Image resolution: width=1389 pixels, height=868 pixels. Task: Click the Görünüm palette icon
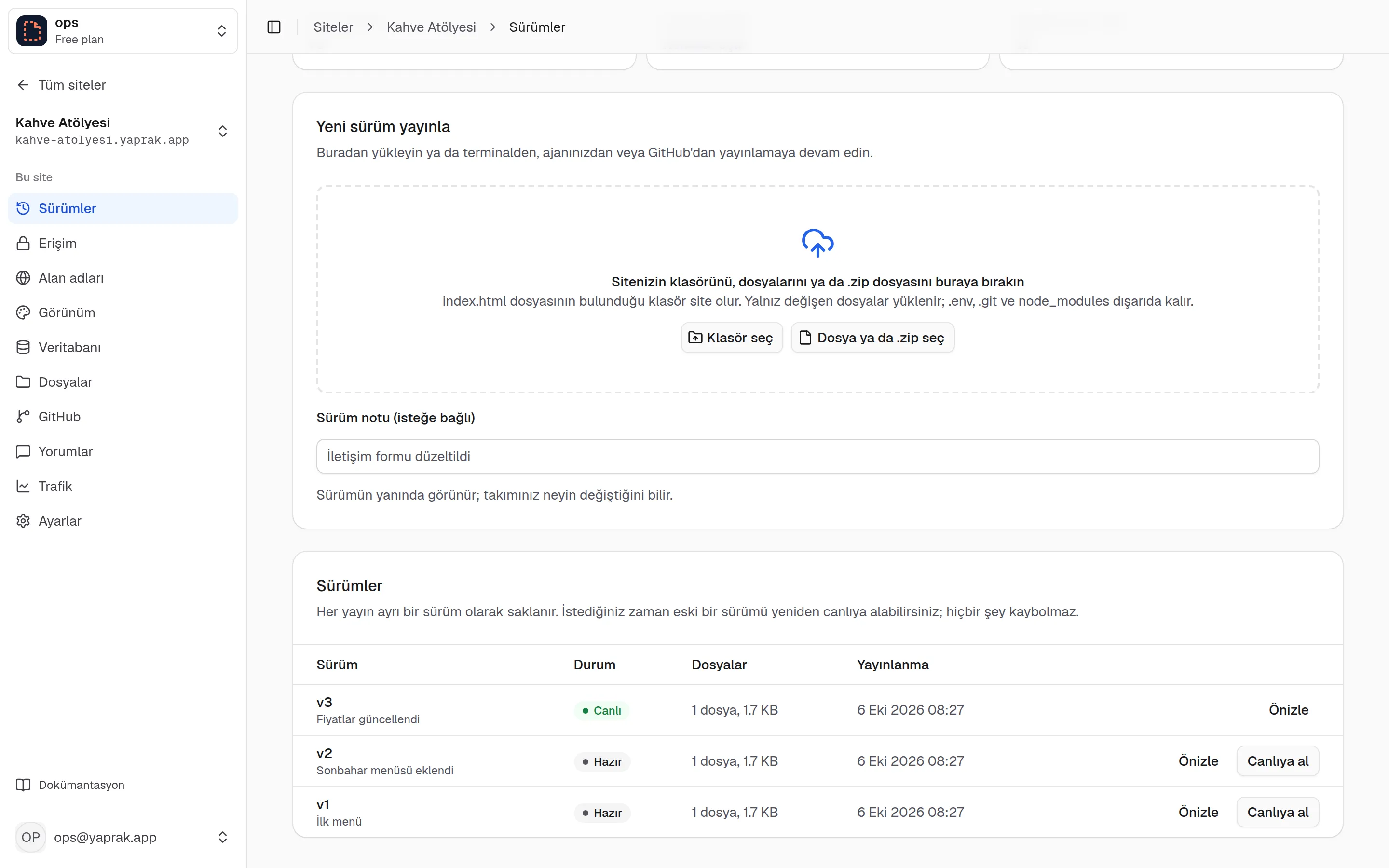pos(23,312)
